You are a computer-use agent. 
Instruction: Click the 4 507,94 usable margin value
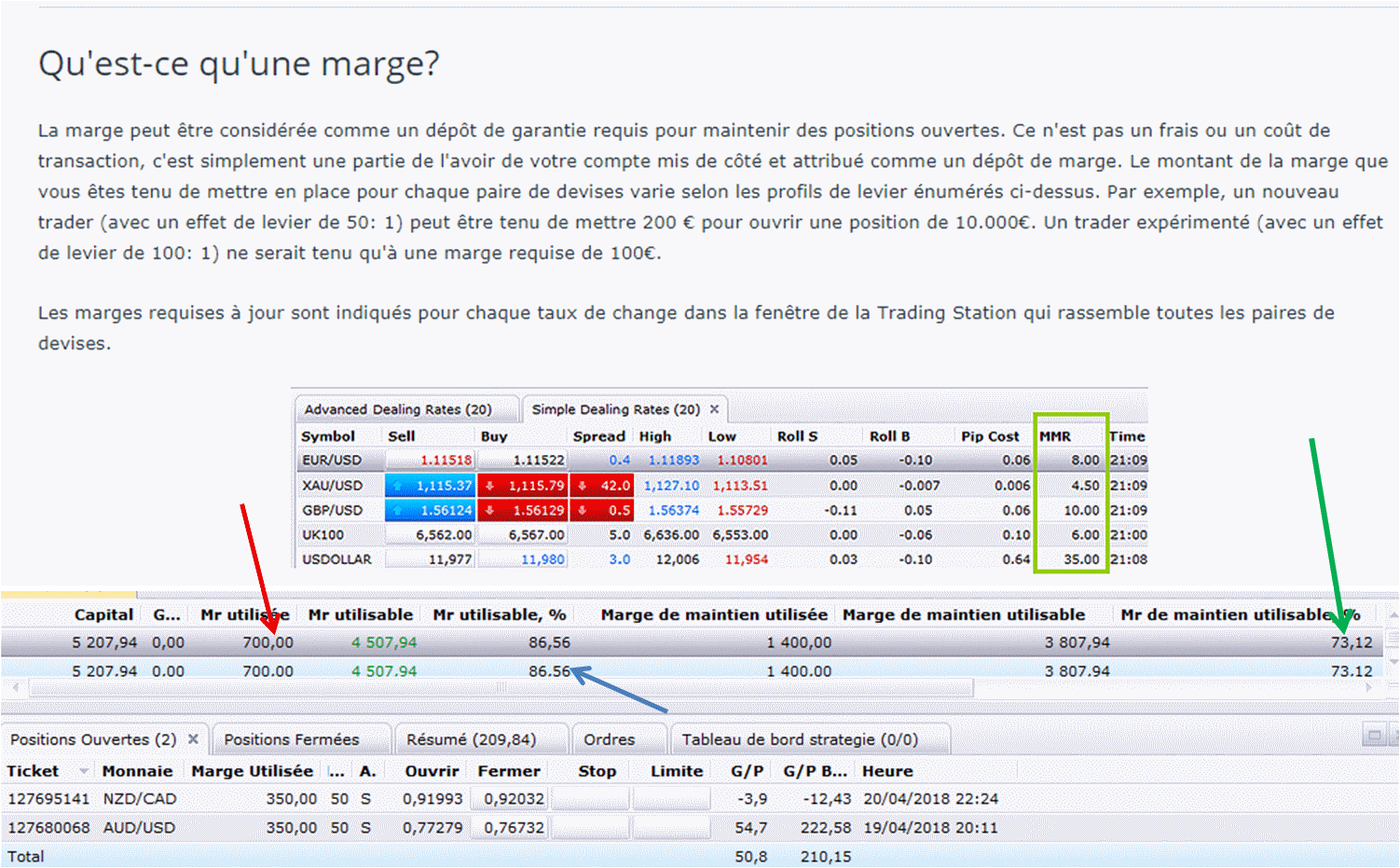pyautogui.click(x=384, y=643)
